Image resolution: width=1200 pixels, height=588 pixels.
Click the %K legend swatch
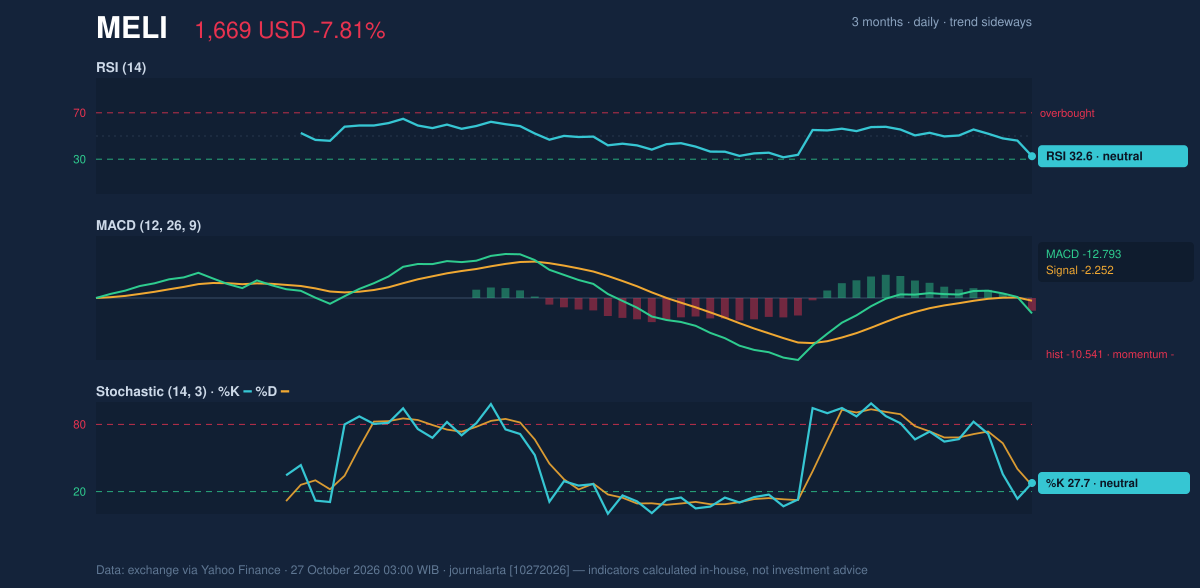(248, 391)
